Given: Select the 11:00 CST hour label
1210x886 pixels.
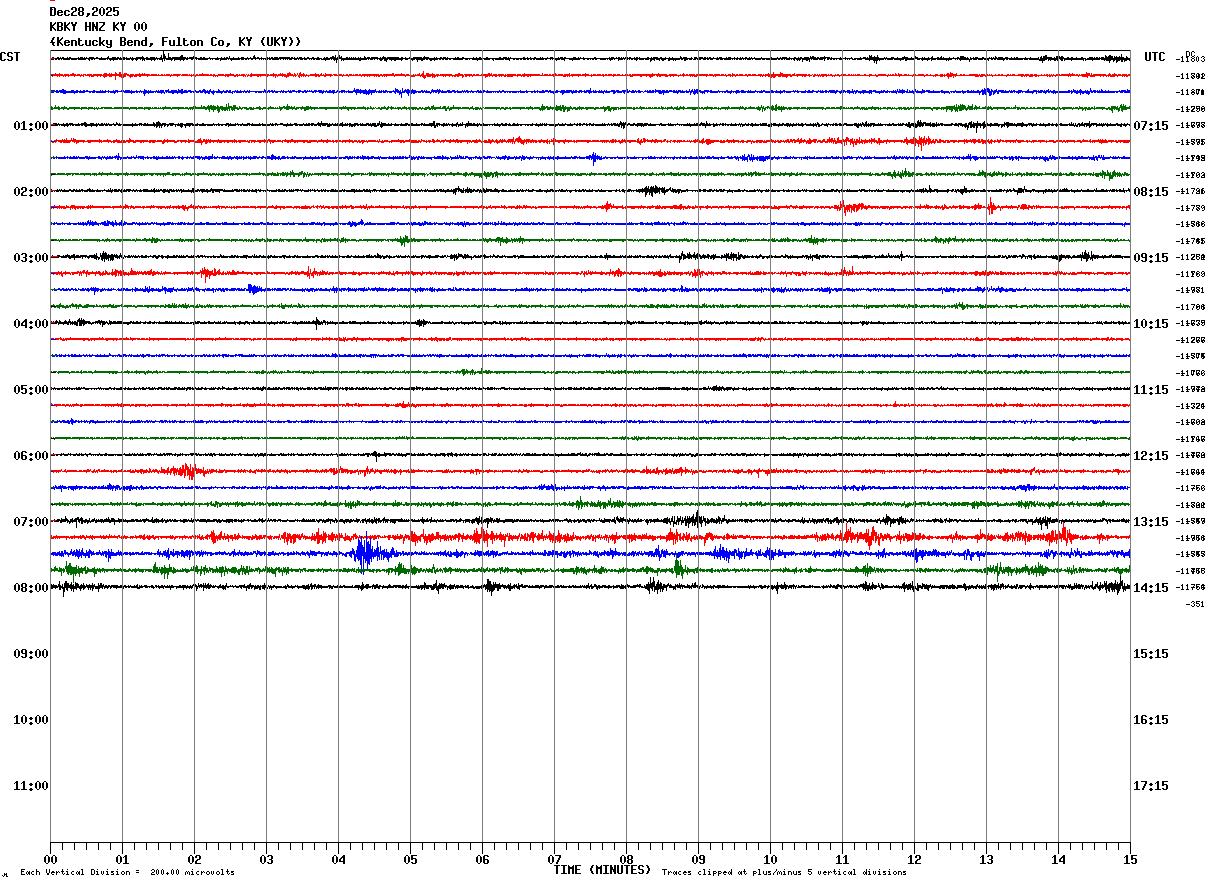Looking at the screenshot, I should (x=31, y=786).
